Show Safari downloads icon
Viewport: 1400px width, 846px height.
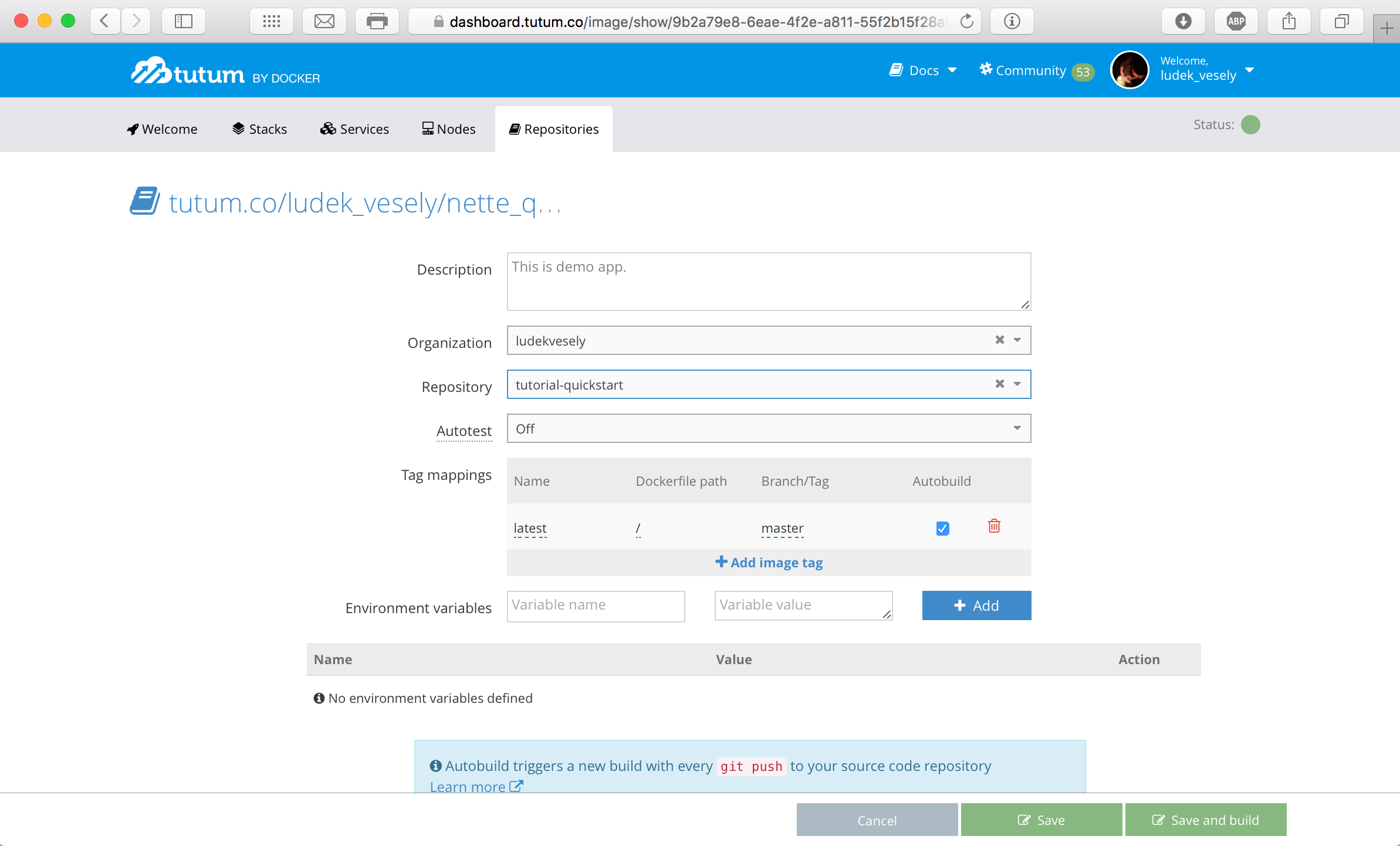coord(1183,22)
